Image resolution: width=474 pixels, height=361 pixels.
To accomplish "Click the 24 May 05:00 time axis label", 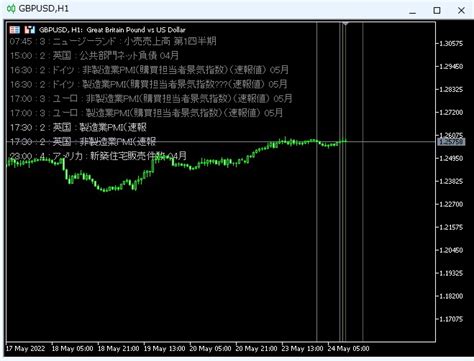I will (x=348, y=349).
